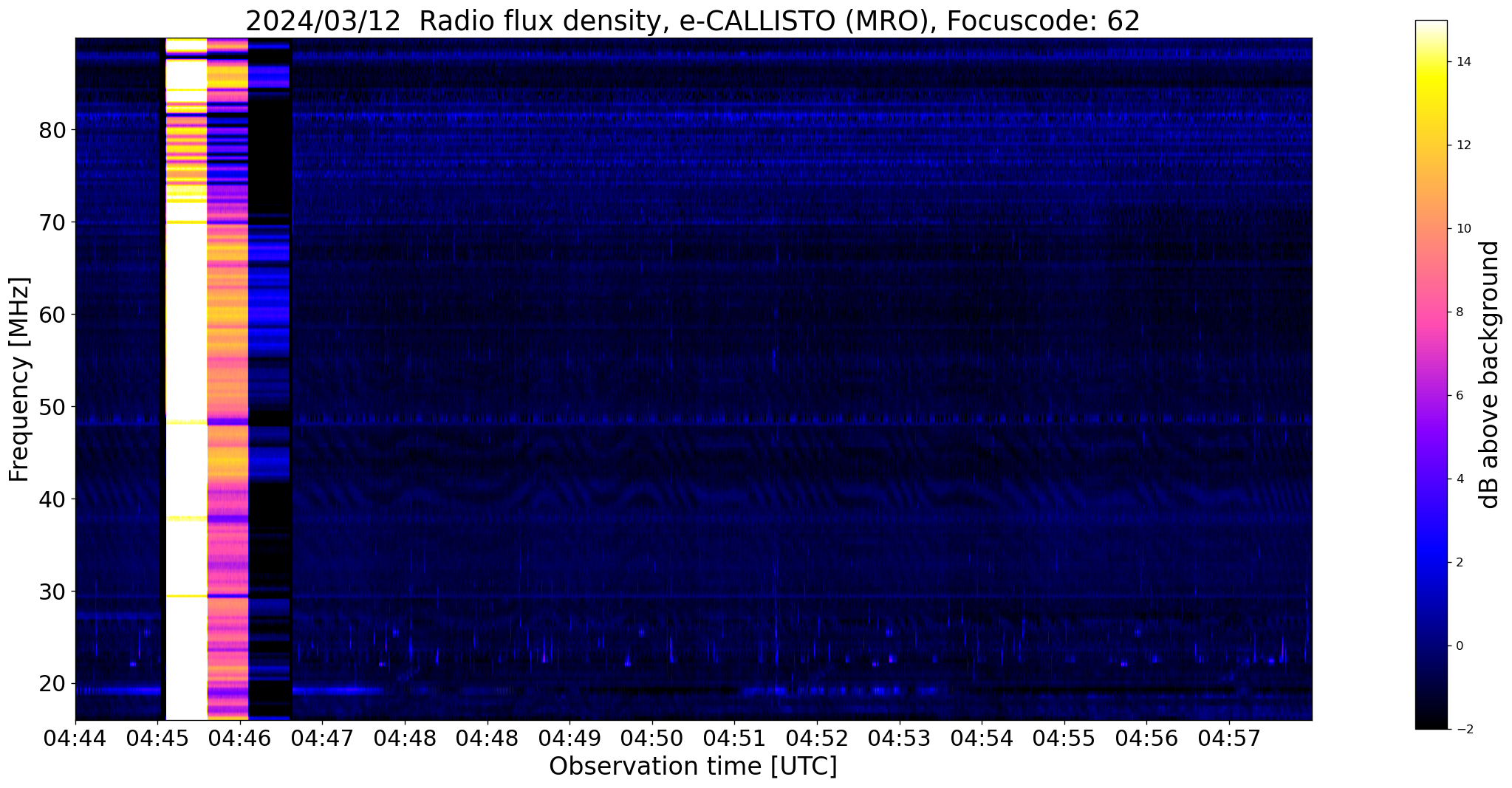Click the 04:55 time tick label
Viewport: 1512px width, 788px height.
(x=1064, y=738)
